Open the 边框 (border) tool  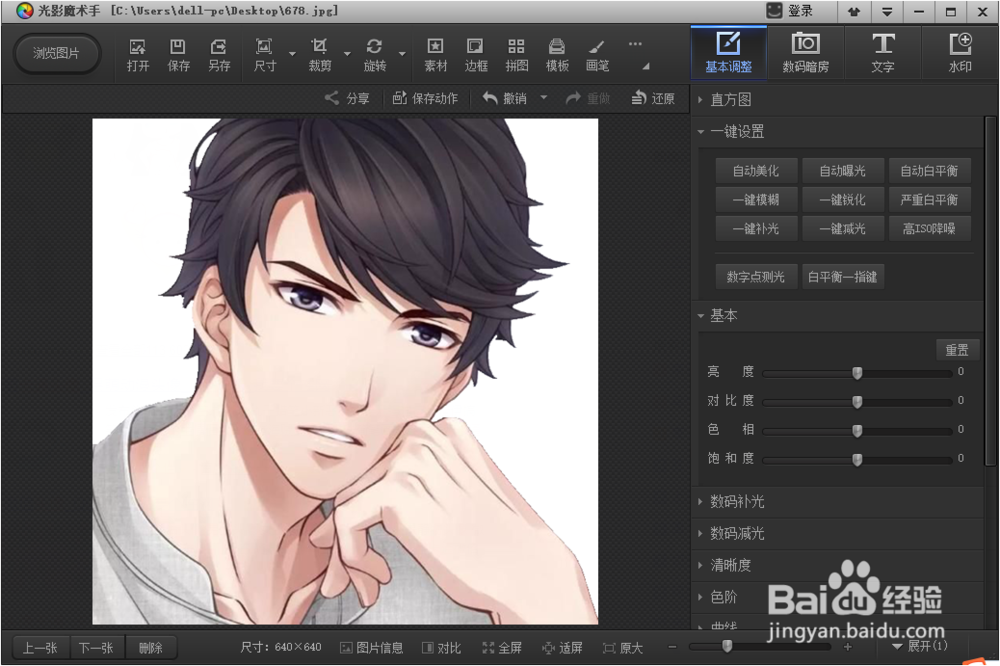tap(476, 55)
